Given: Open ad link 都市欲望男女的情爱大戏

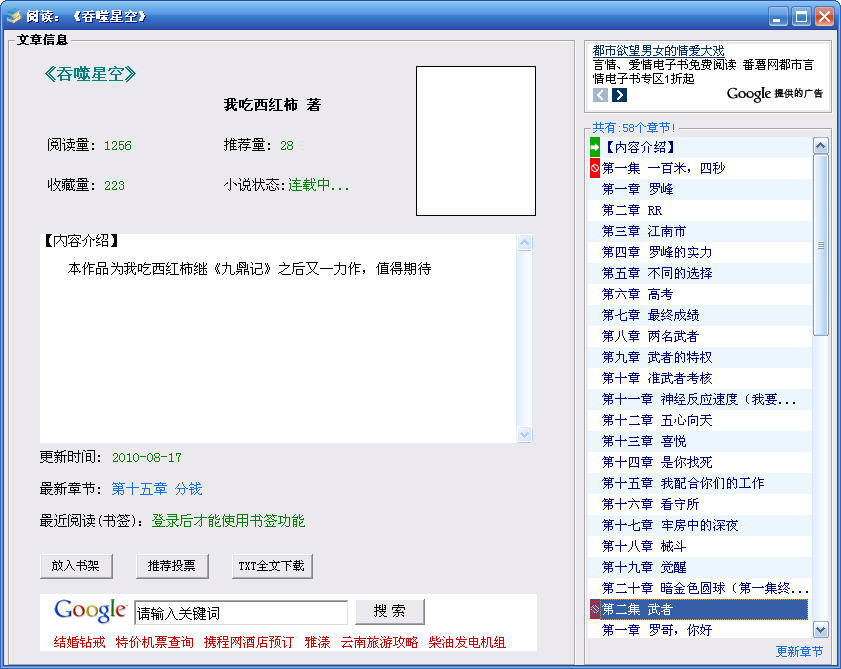Looking at the screenshot, I should 658,50.
